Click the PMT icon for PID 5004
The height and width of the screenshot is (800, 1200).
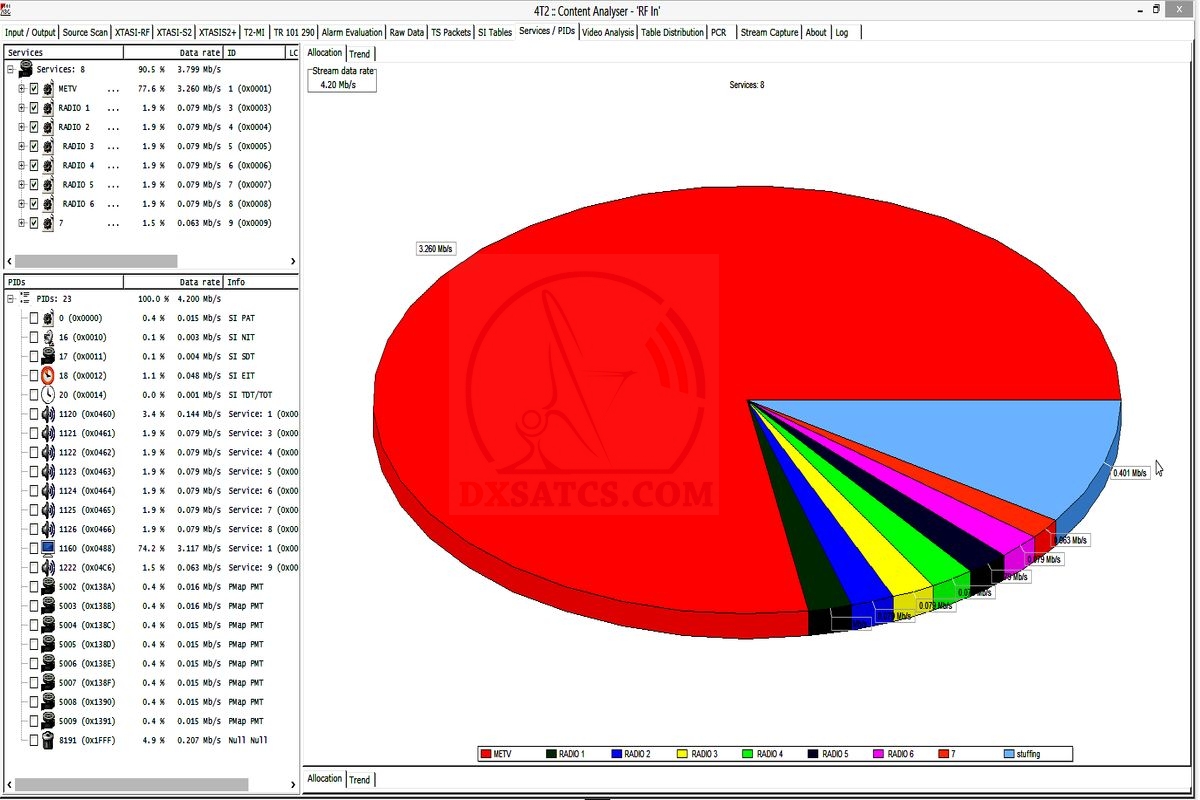point(47,625)
